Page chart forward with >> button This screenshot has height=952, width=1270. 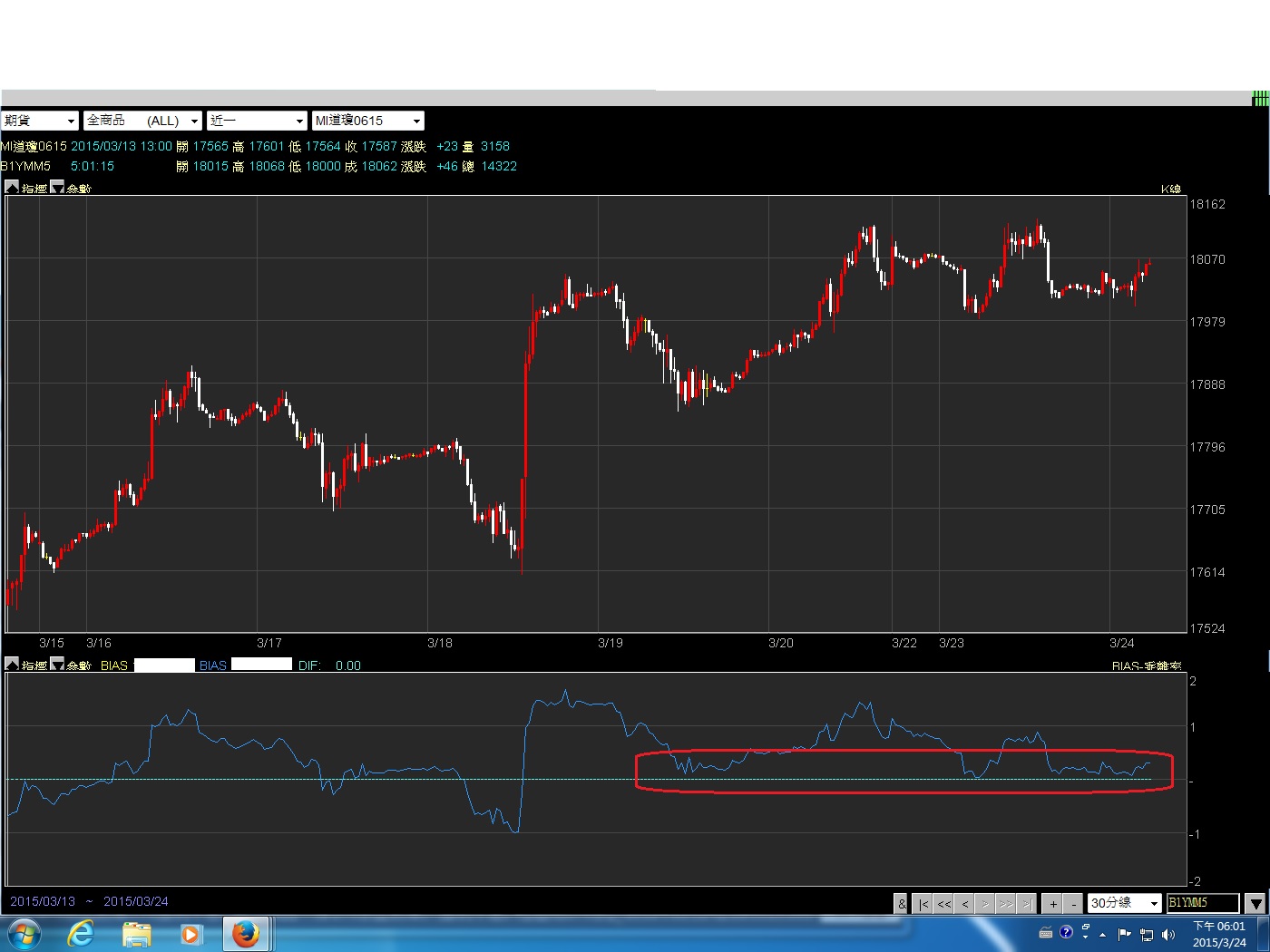(1006, 904)
